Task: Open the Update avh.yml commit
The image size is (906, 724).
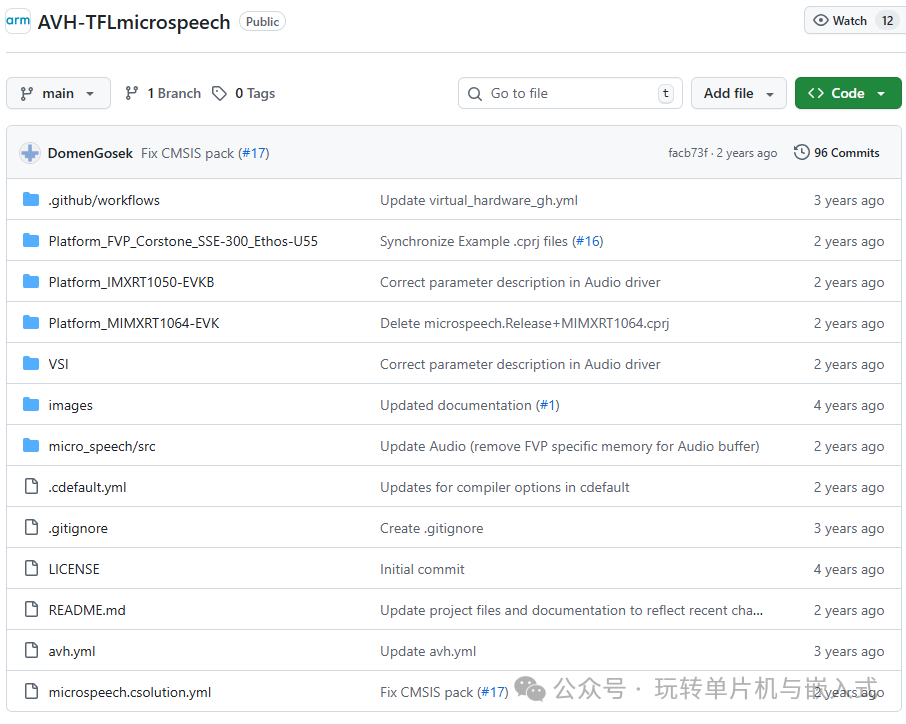Action: [428, 652]
